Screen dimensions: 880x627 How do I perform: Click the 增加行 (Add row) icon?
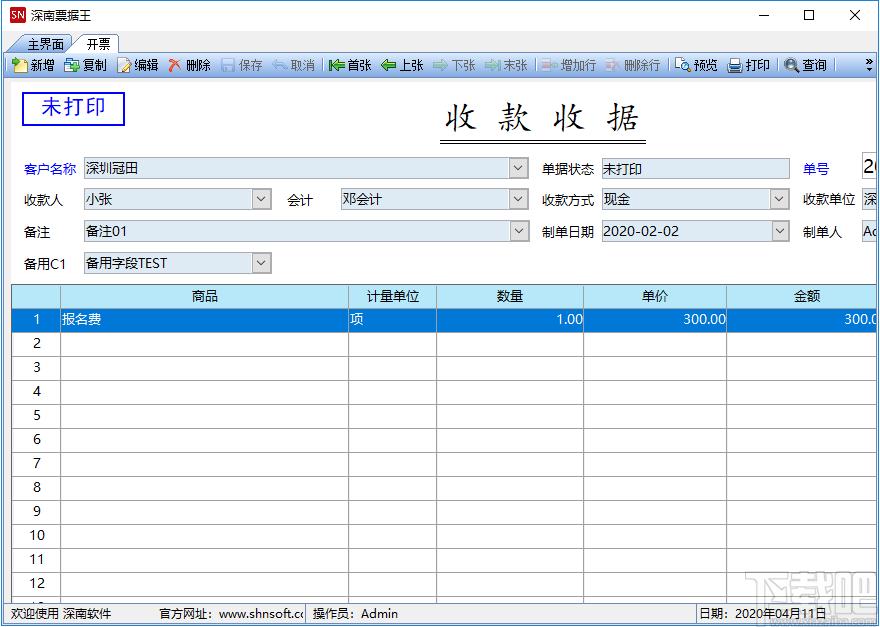coord(569,65)
